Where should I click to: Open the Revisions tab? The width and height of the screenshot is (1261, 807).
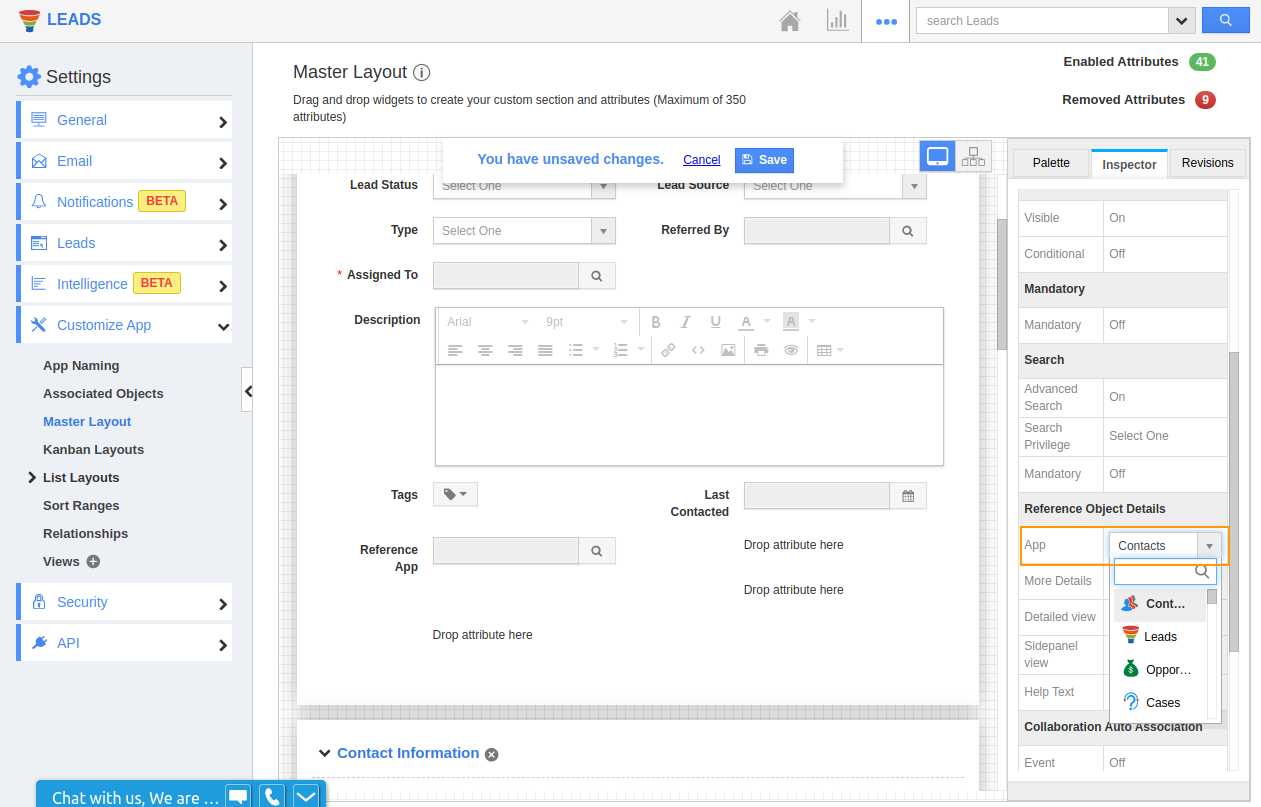[1207, 163]
